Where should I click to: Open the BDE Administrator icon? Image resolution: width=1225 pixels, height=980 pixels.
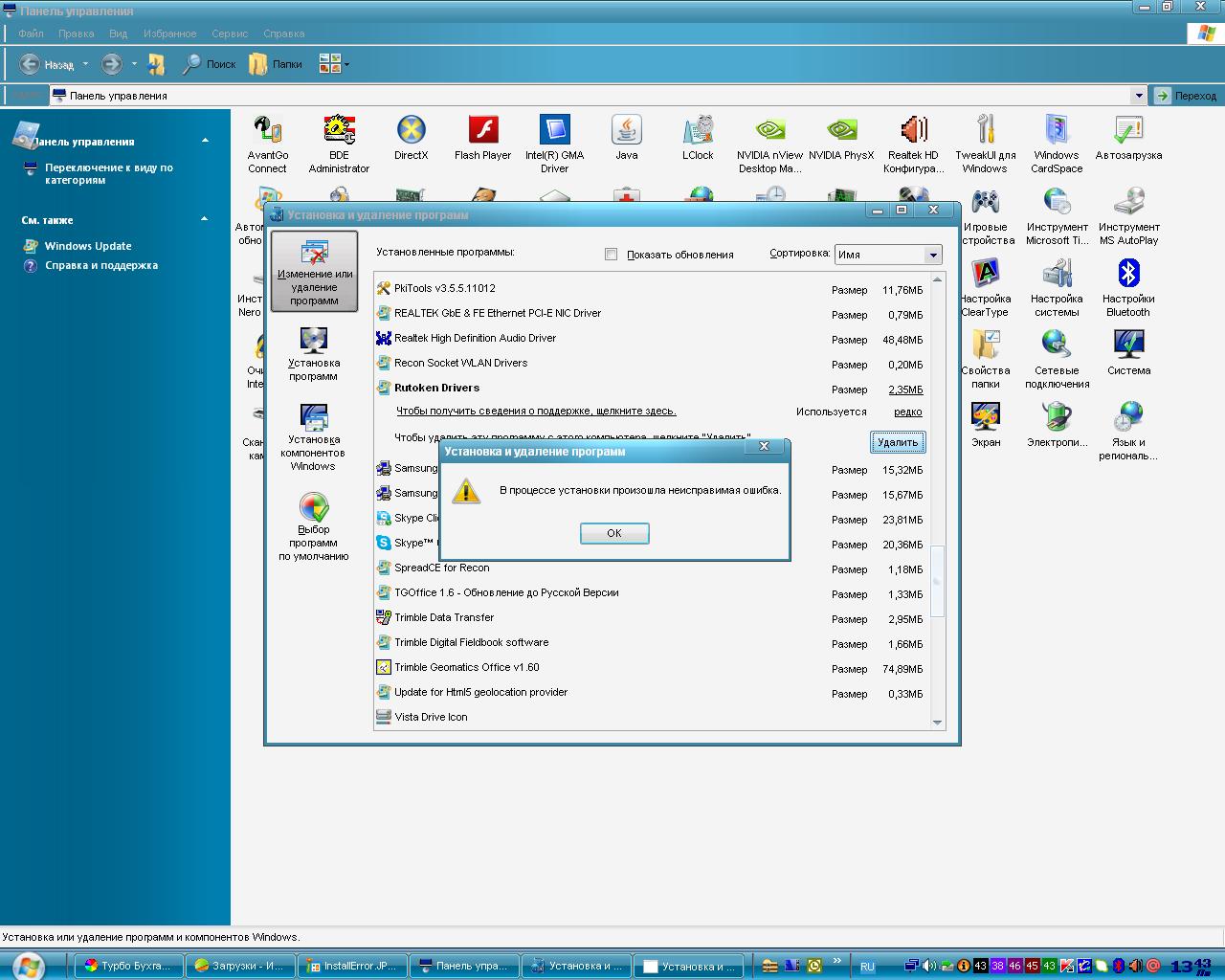339,131
